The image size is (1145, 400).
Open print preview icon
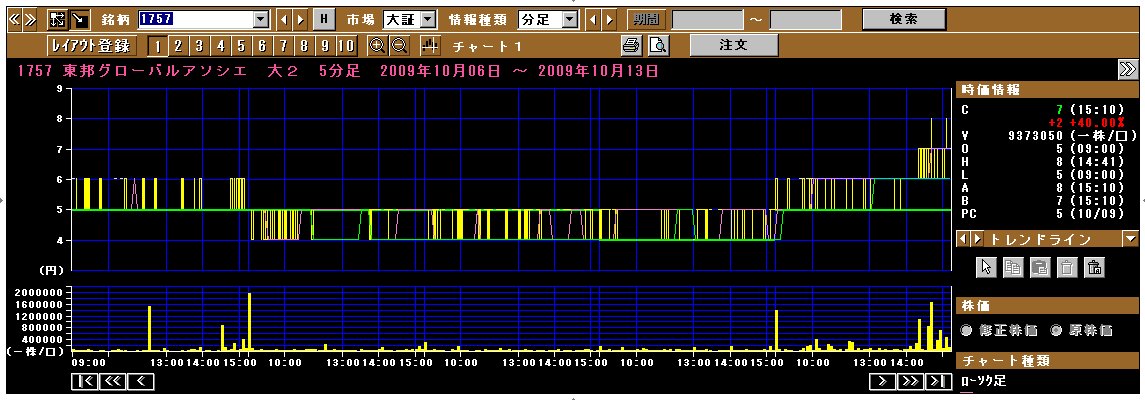click(x=657, y=45)
